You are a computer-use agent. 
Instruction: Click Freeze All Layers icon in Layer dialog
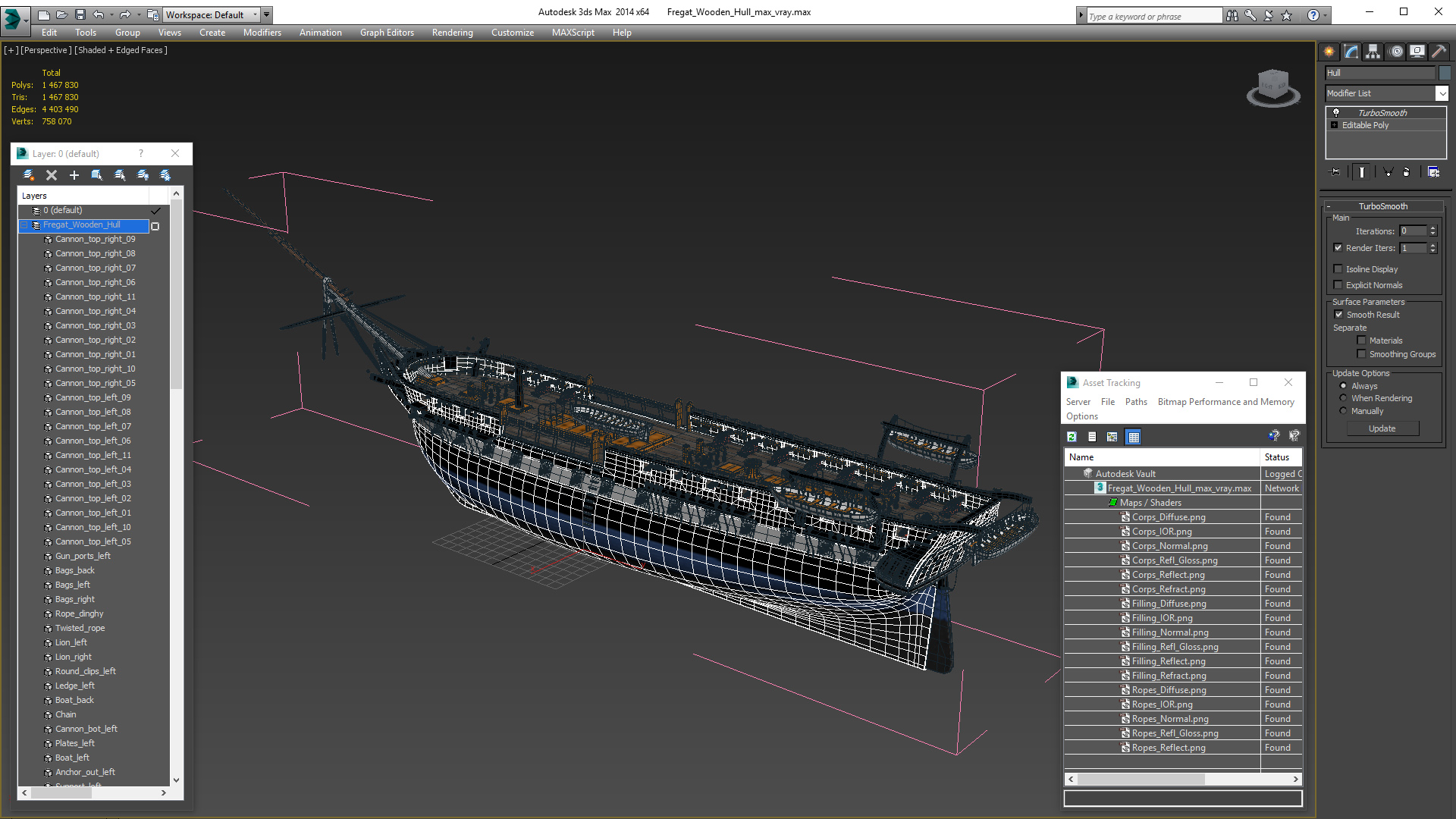(x=165, y=175)
